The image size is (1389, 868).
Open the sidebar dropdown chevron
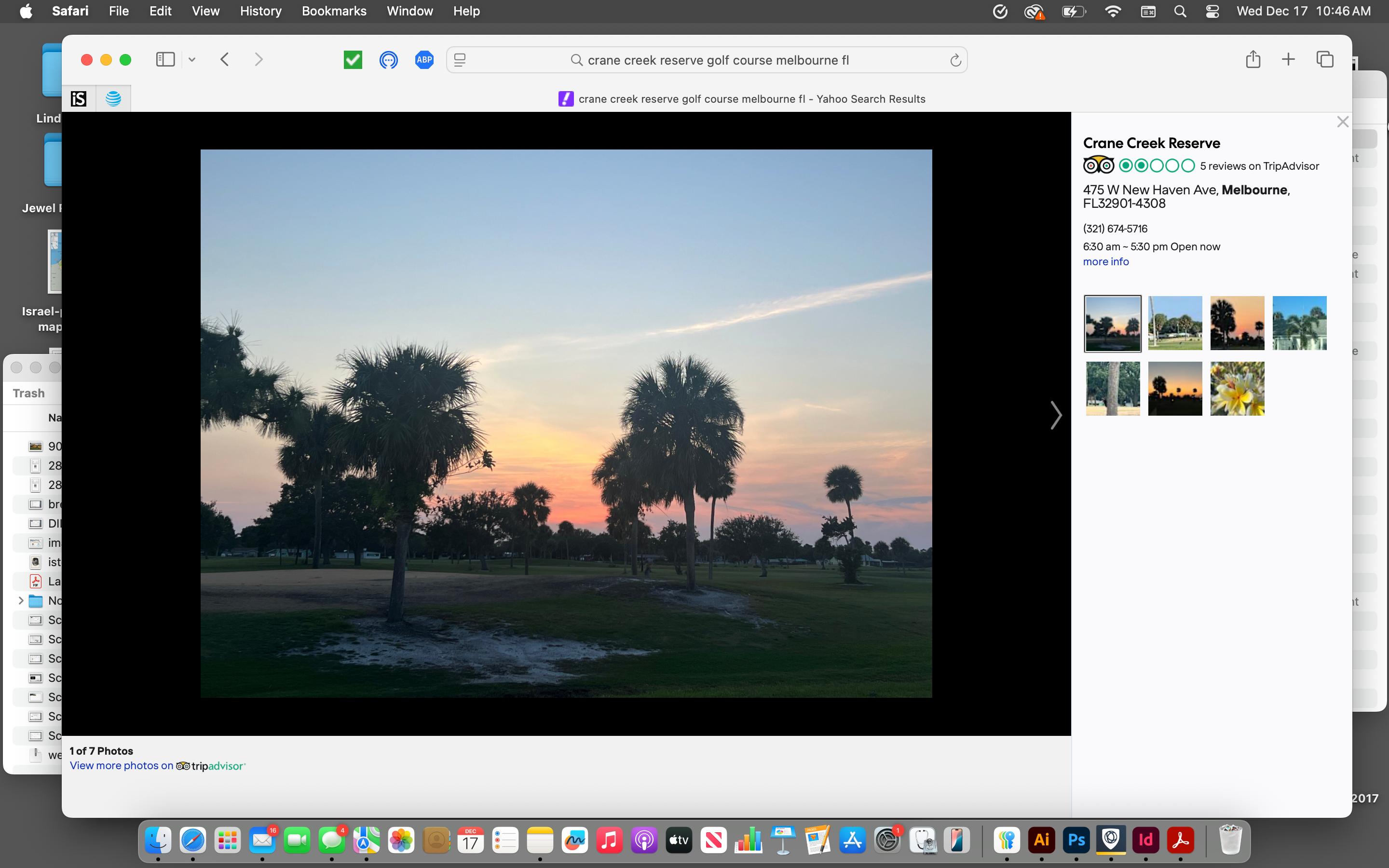[x=192, y=60]
